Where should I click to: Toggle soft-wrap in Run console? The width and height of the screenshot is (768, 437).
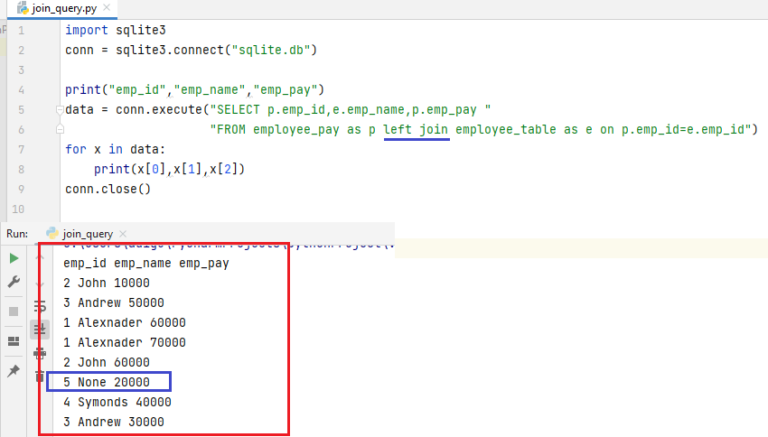(x=40, y=307)
